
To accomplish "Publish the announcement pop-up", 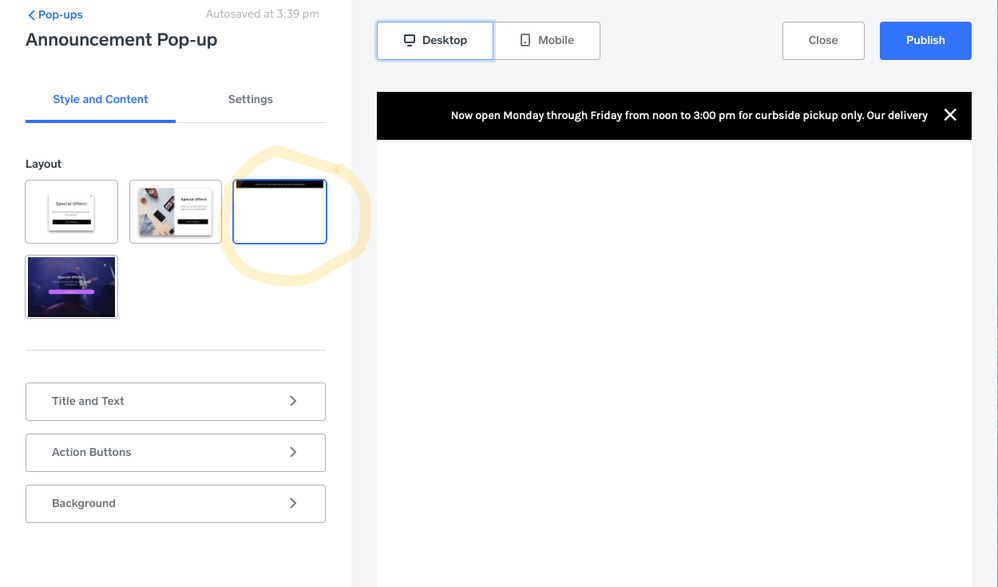I will tap(925, 40).
